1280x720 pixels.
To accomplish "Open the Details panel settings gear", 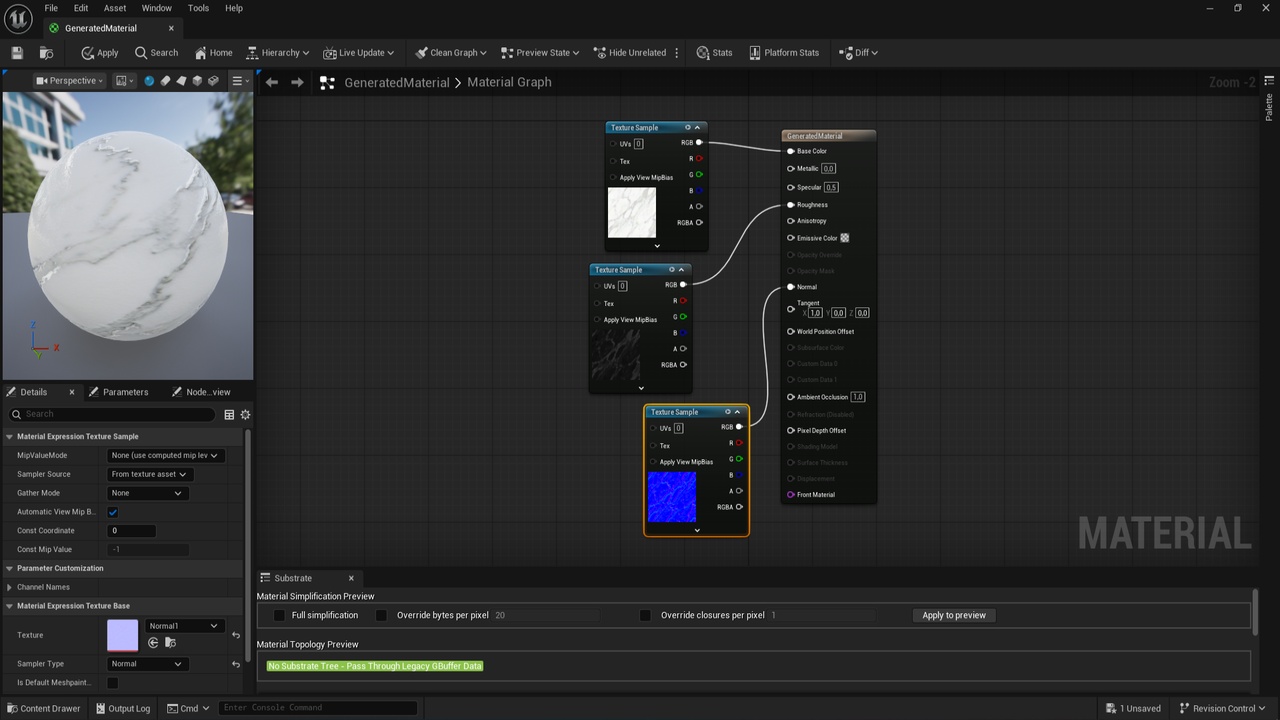I will click(x=245, y=414).
